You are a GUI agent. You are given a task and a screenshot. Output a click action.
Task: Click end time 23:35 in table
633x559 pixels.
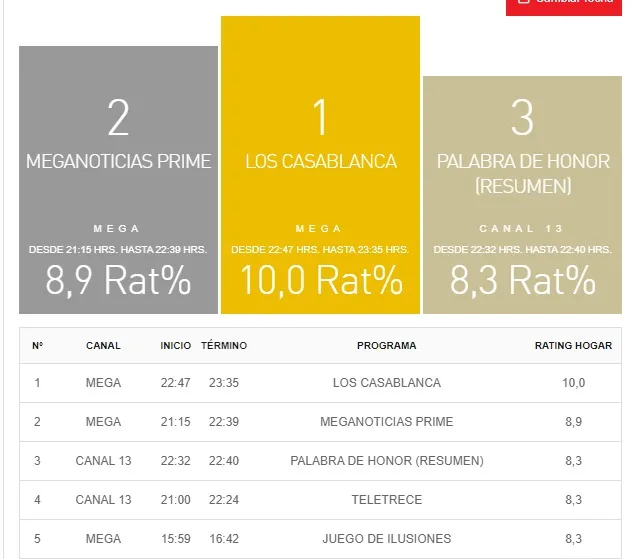pyautogui.click(x=224, y=383)
